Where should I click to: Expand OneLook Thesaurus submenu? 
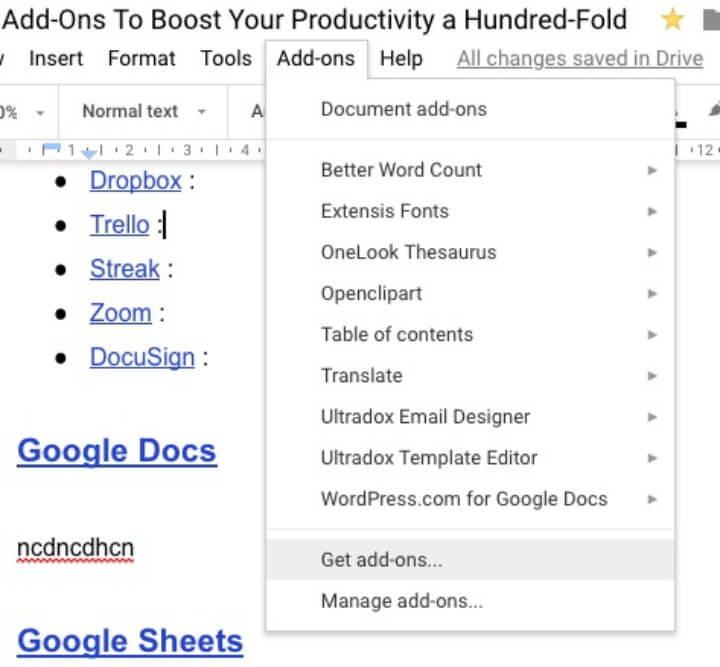470,252
